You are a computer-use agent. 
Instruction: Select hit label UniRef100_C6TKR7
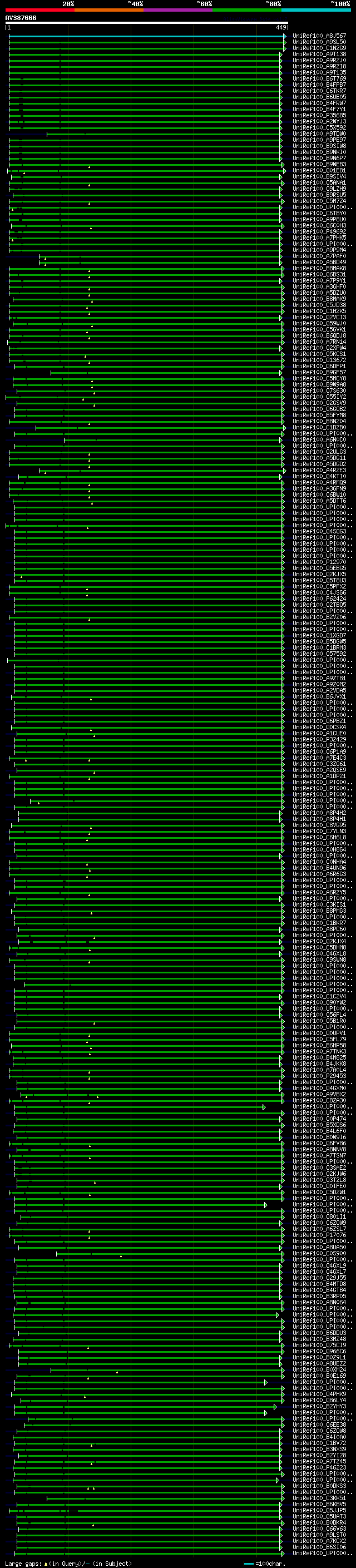coord(319,91)
